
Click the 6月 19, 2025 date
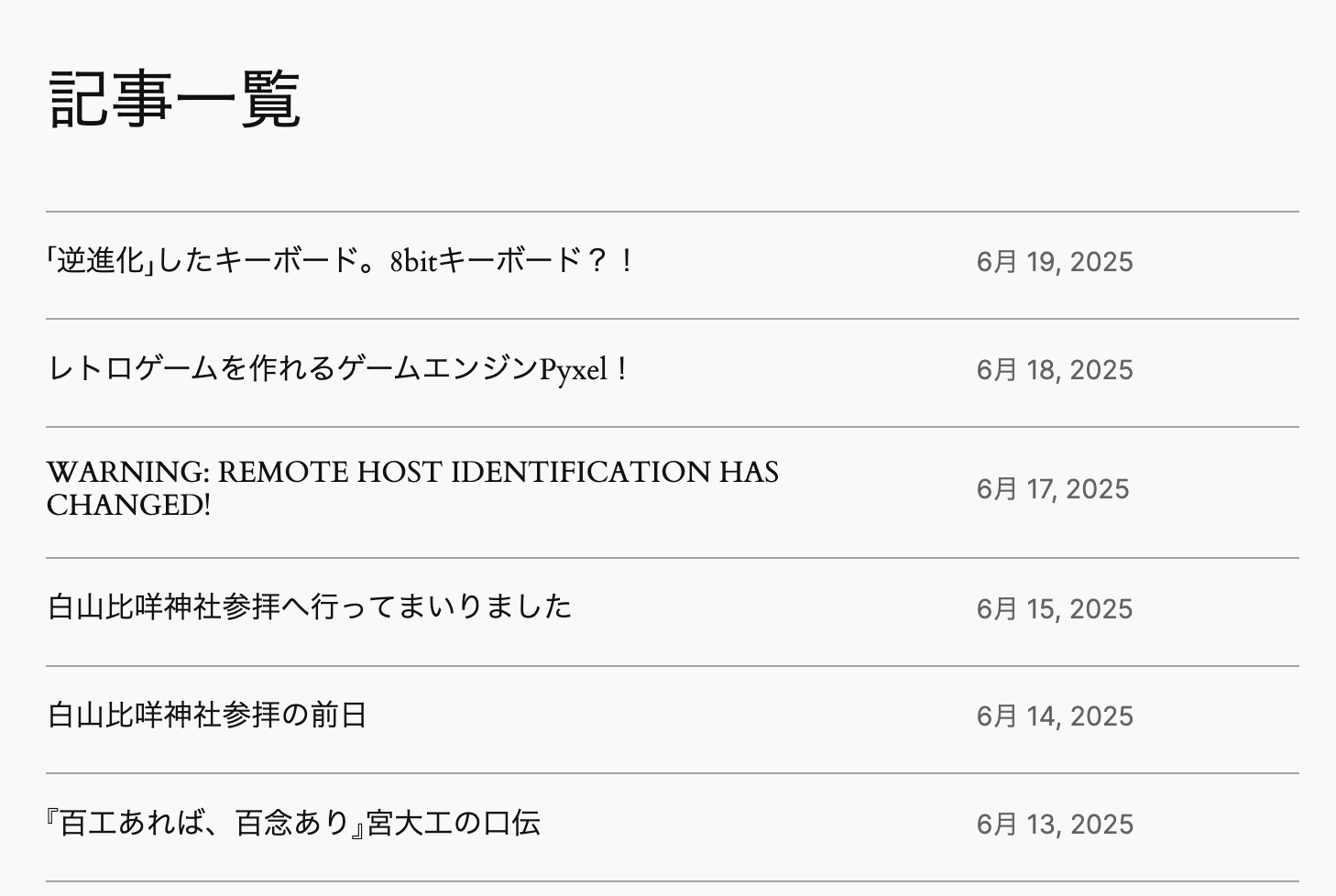(x=1055, y=262)
